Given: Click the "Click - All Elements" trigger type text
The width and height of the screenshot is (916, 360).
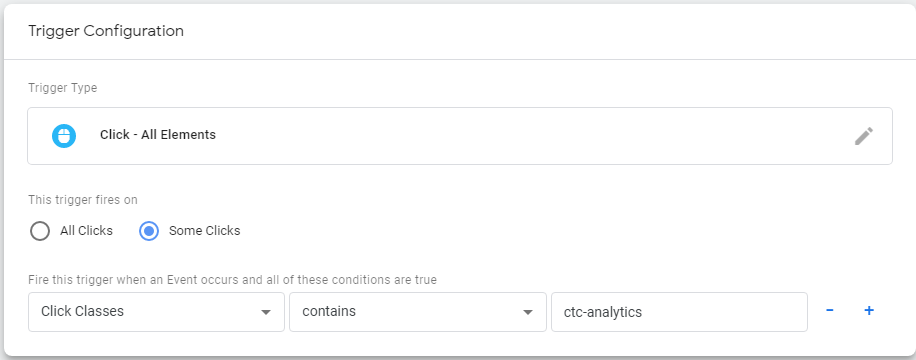Looking at the screenshot, I should pyautogui.click(x=158, y=135).
